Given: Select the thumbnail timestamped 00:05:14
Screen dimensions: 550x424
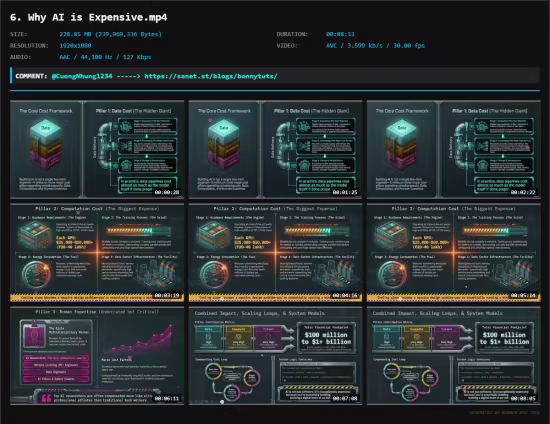Looking at the screenshot, I should point(454,253).
